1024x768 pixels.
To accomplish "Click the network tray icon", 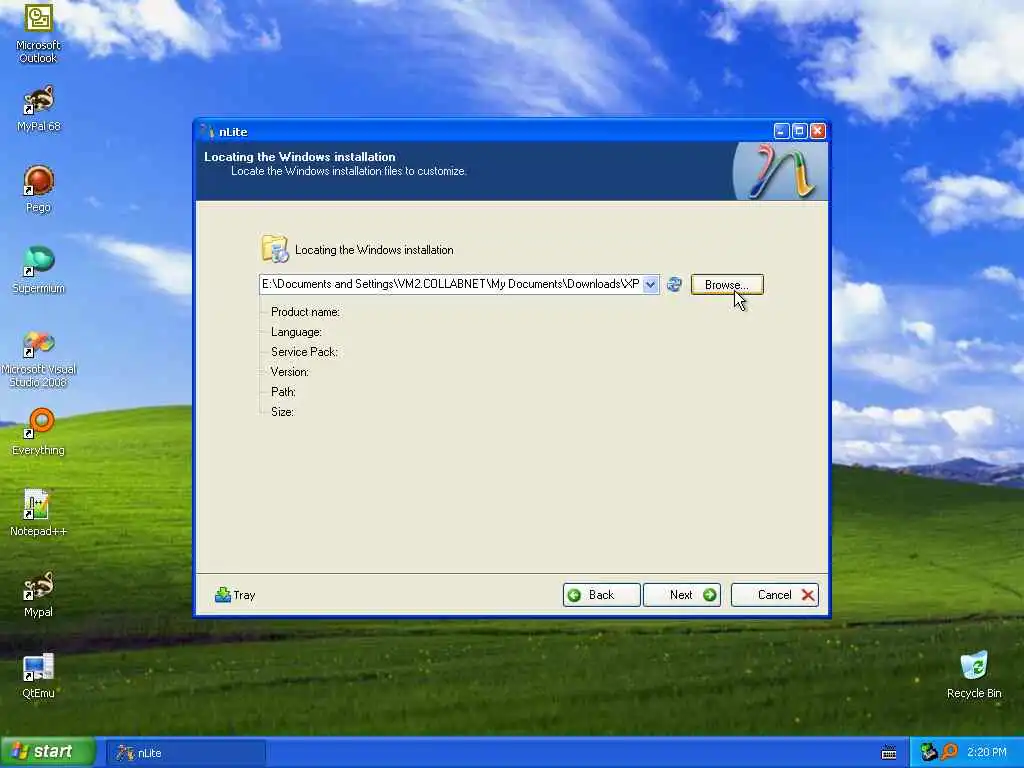I will 928,752.
